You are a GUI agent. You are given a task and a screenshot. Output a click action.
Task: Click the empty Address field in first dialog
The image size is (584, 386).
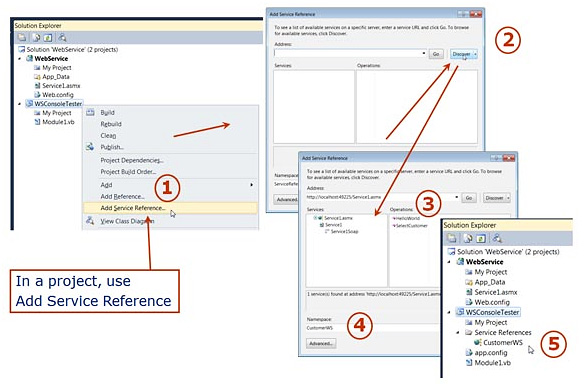(347, 53)
